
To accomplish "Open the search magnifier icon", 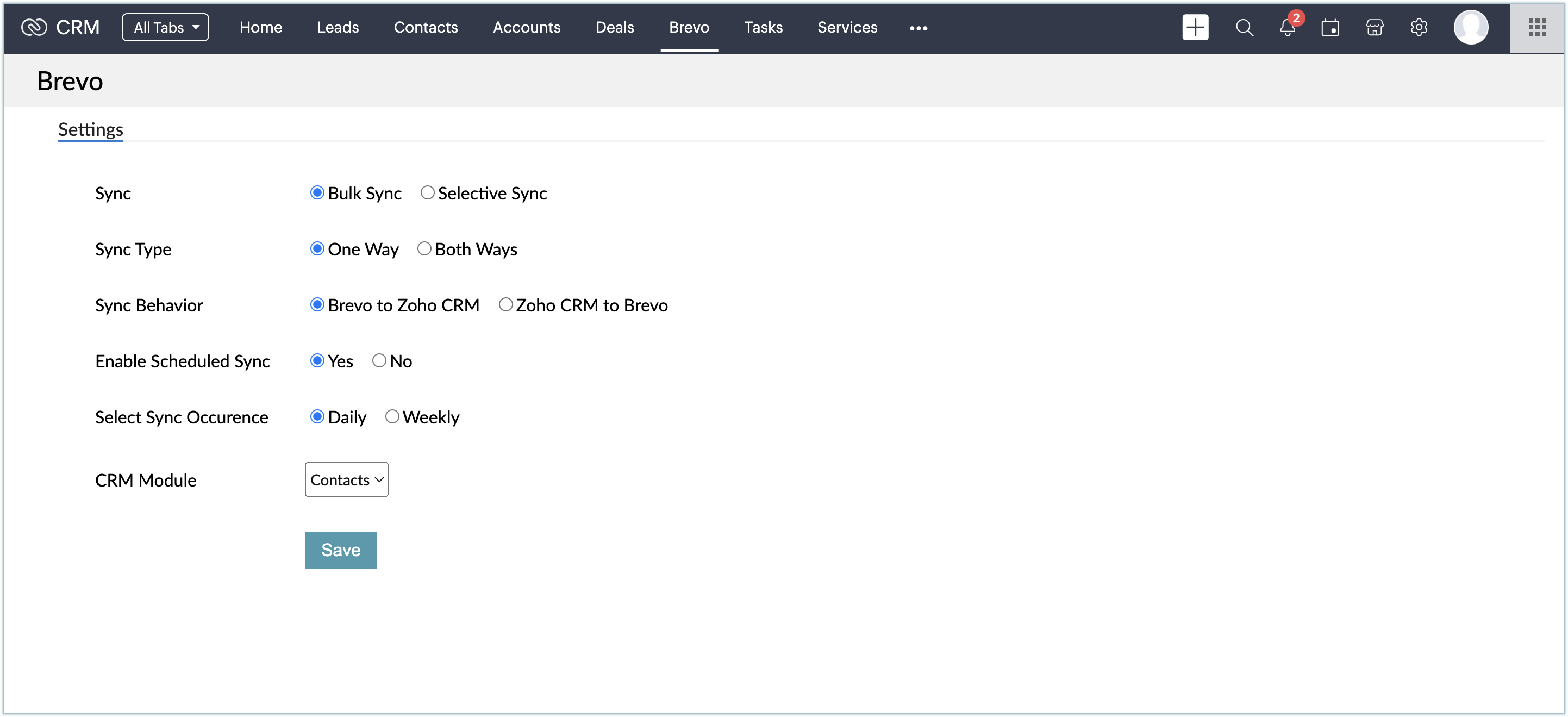I will point(1244,27).
